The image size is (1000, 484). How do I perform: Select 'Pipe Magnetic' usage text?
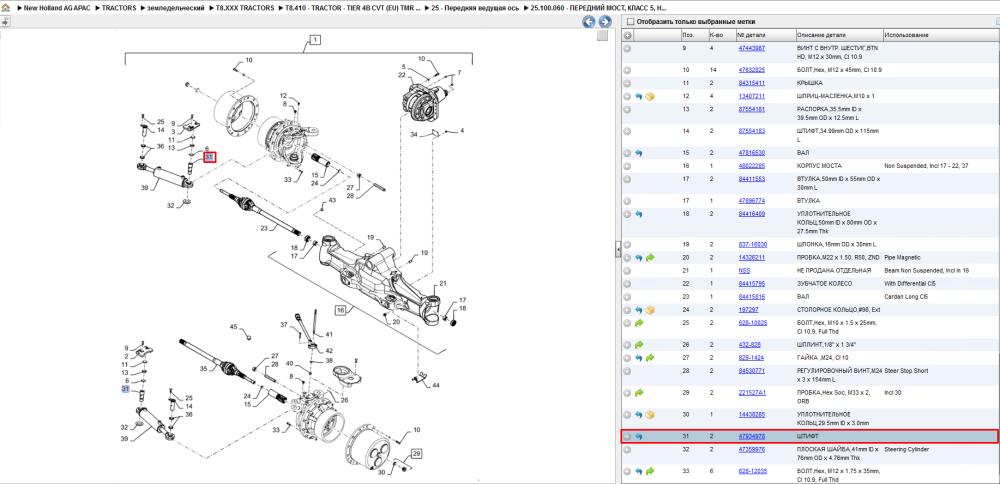tap(902, 258)
